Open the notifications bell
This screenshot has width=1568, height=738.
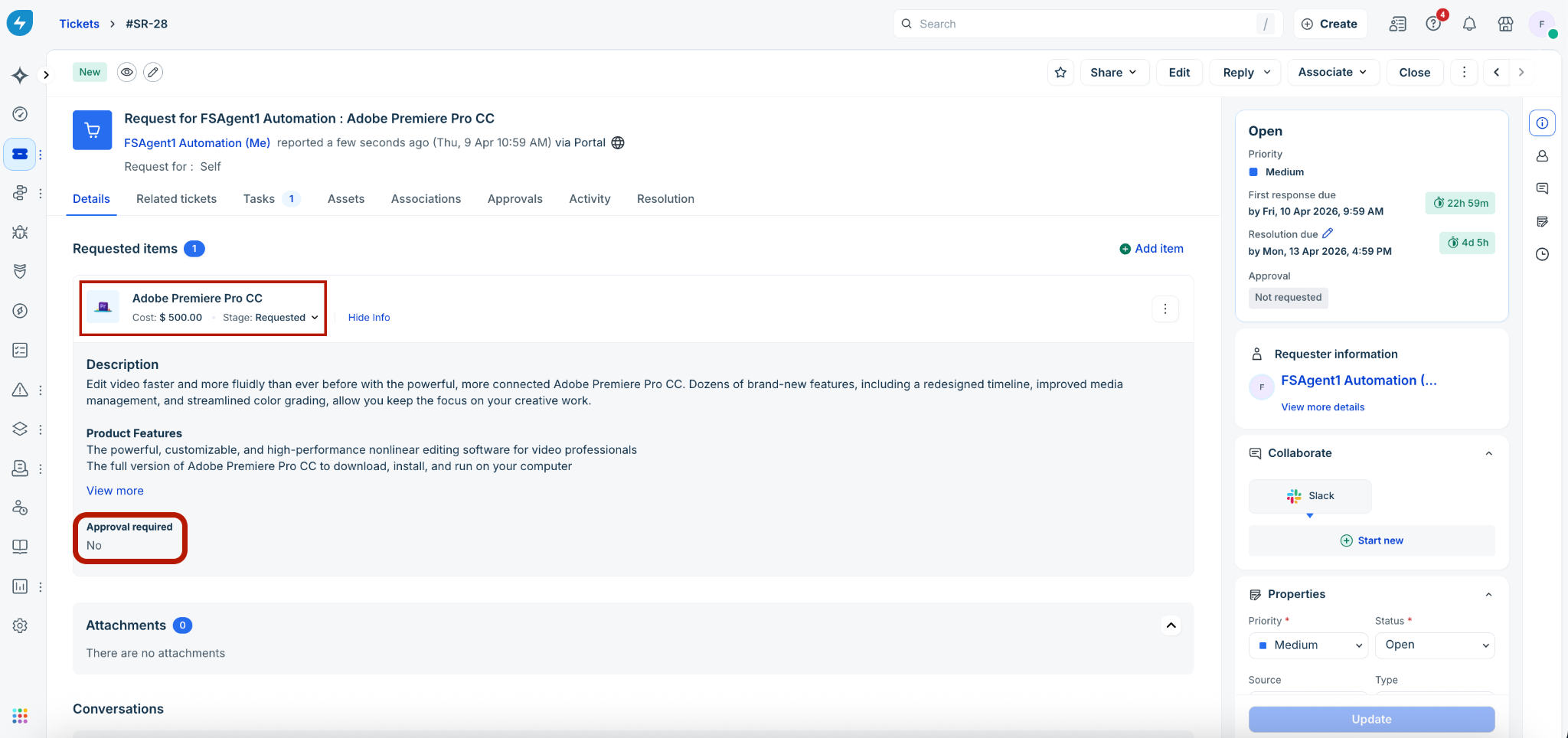1469,24
